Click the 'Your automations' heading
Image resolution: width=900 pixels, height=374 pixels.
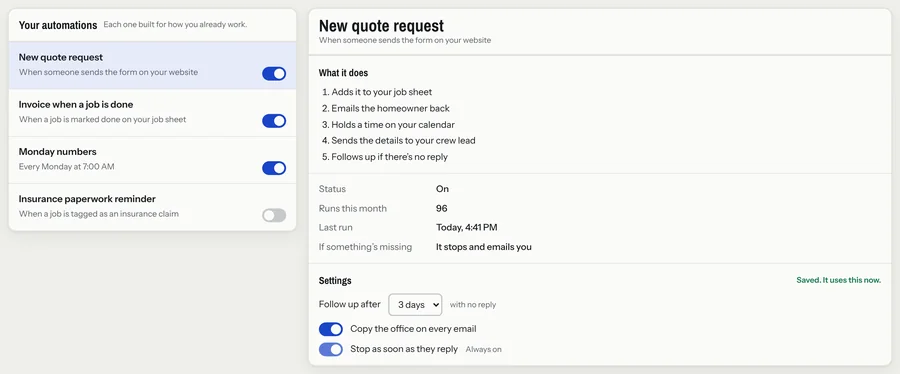(x=58, y=25)
